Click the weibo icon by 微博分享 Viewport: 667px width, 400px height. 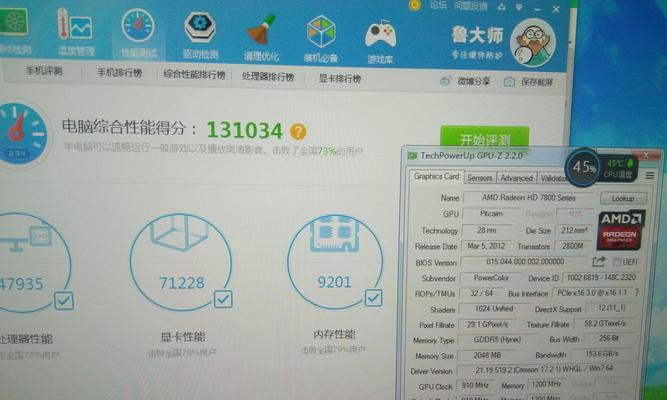[445, 80]
